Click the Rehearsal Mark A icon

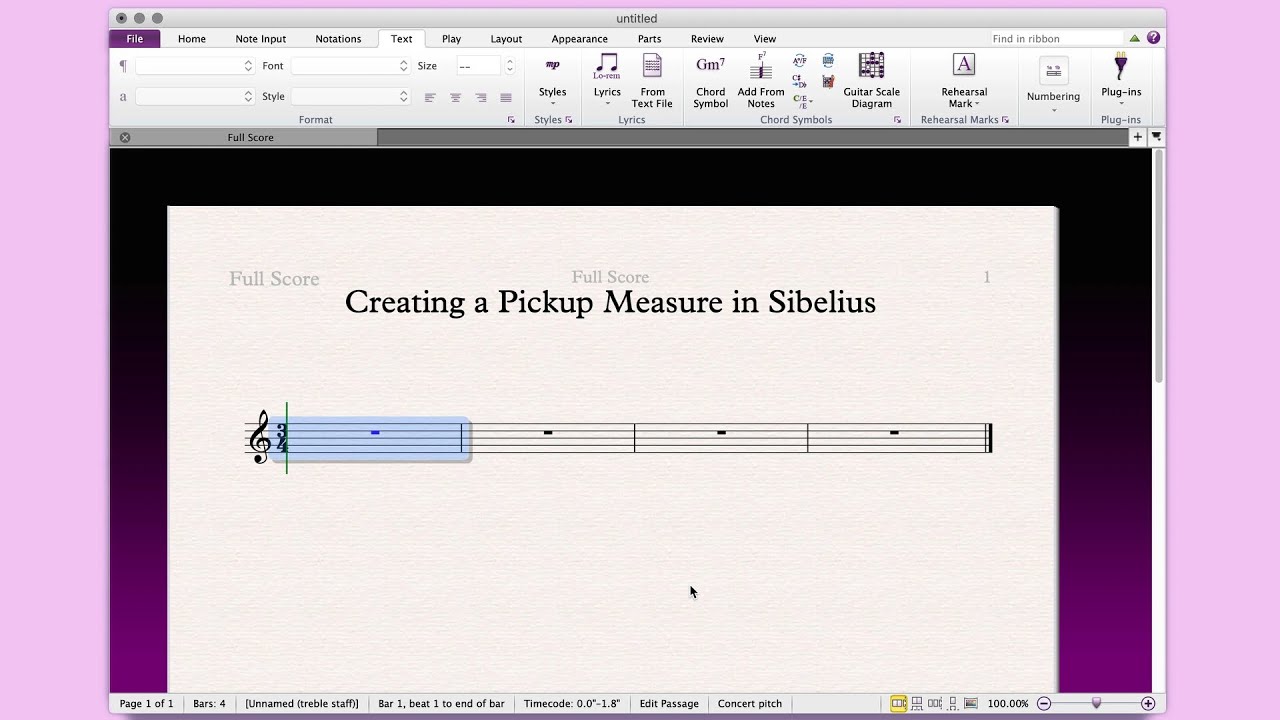point(964,65)
